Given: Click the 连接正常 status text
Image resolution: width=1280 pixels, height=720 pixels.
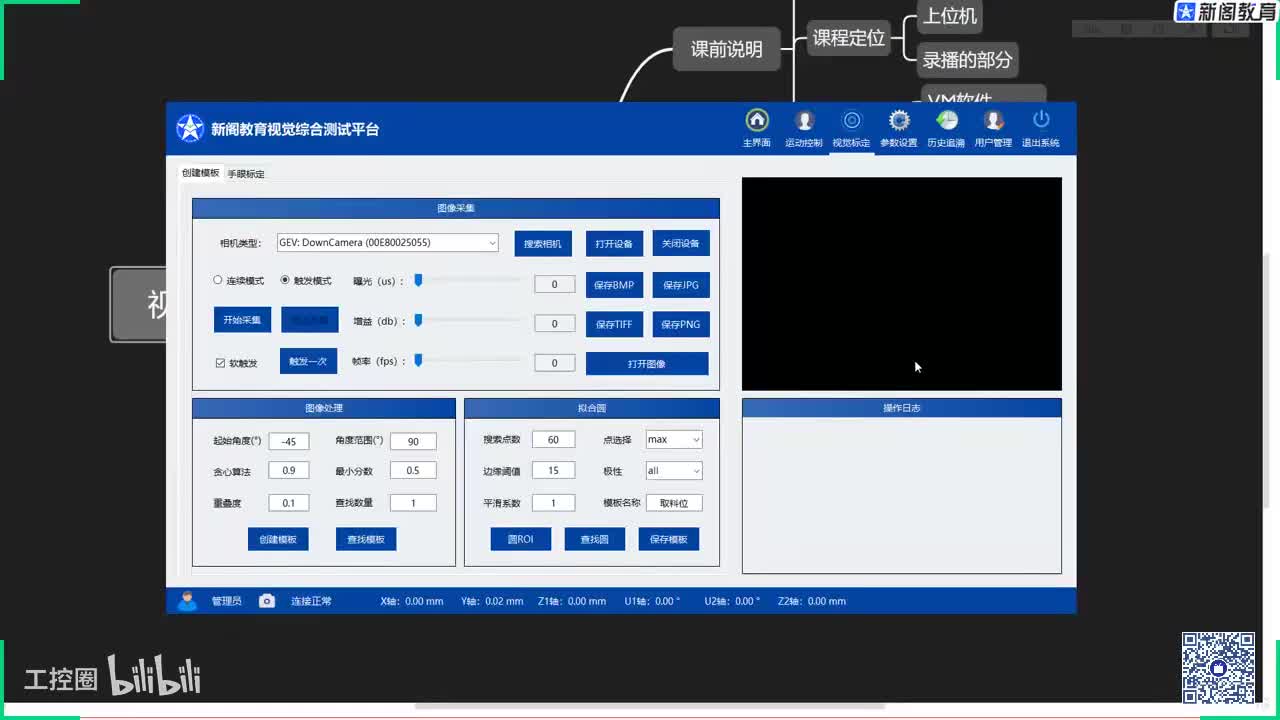Looking at the screenshot, I should (311, 601).
